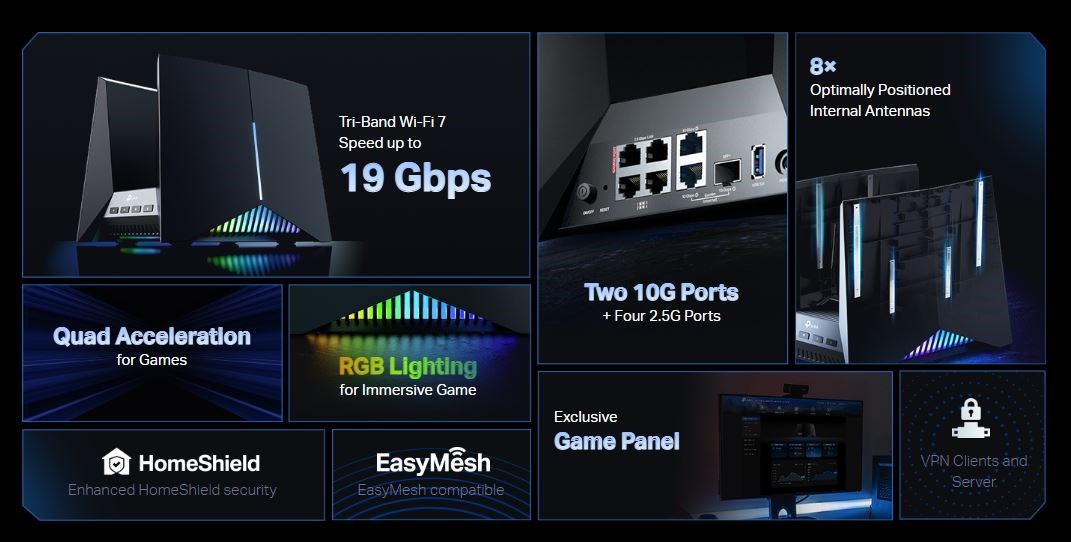Click the HomeShield house shield icon
1071x542 pixels.
coord(116,462)
